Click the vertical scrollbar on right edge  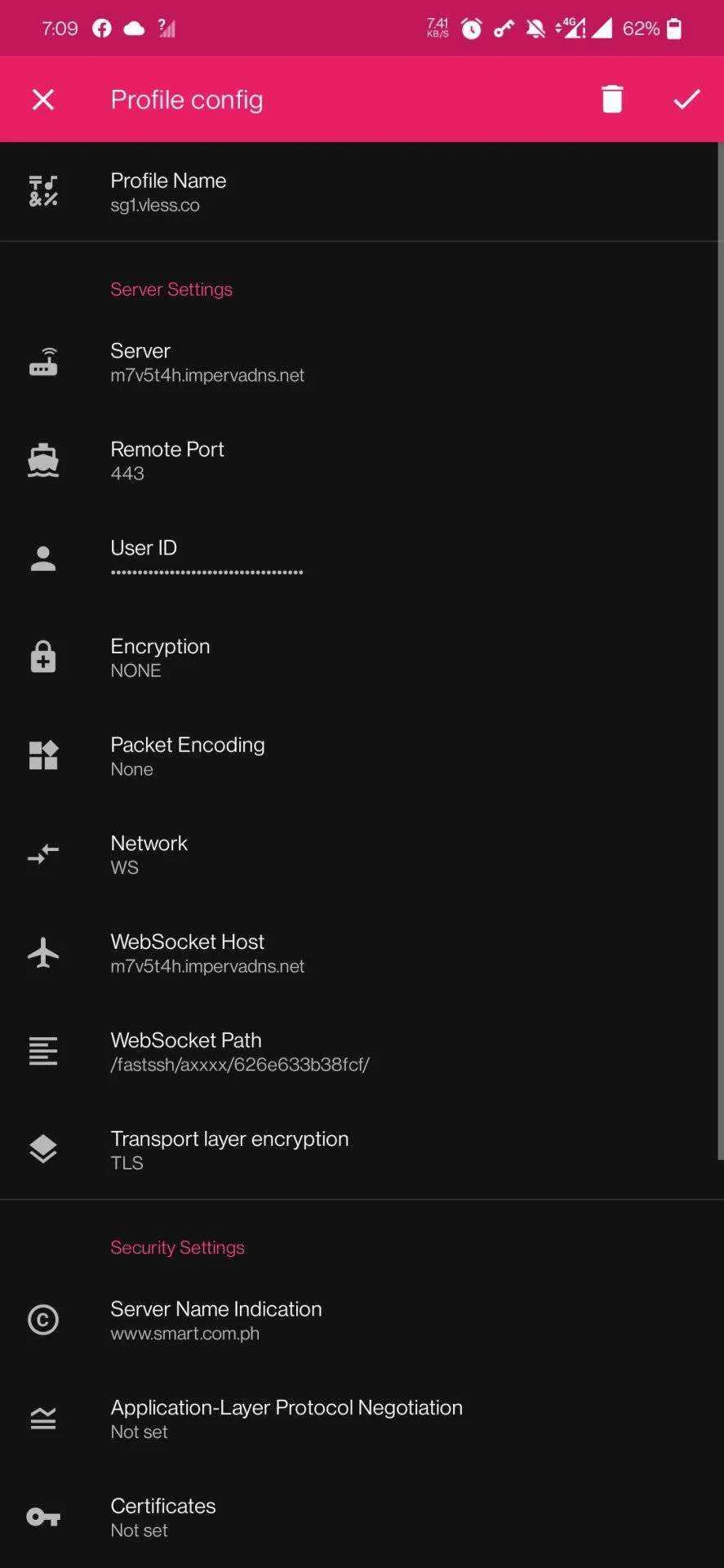[x=720, y=650]
